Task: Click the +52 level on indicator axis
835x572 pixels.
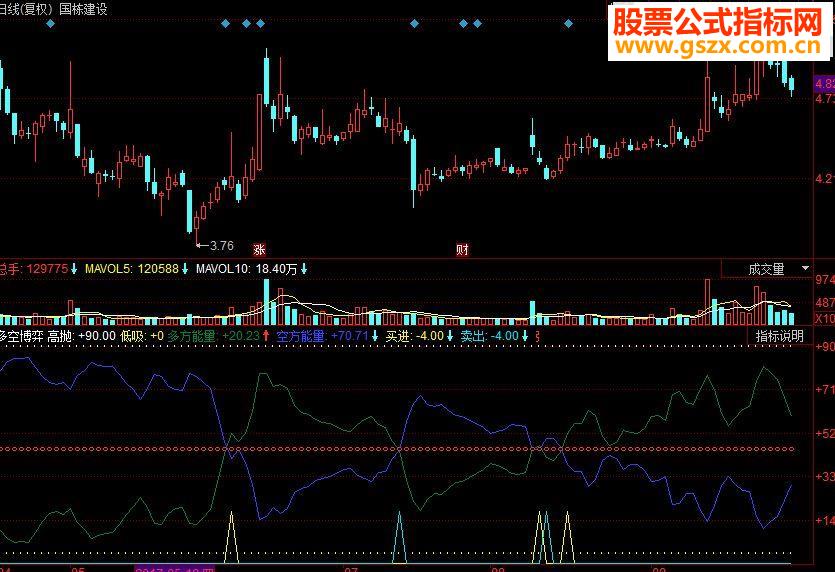Action: pyautogui.click(x=825, y=434)
